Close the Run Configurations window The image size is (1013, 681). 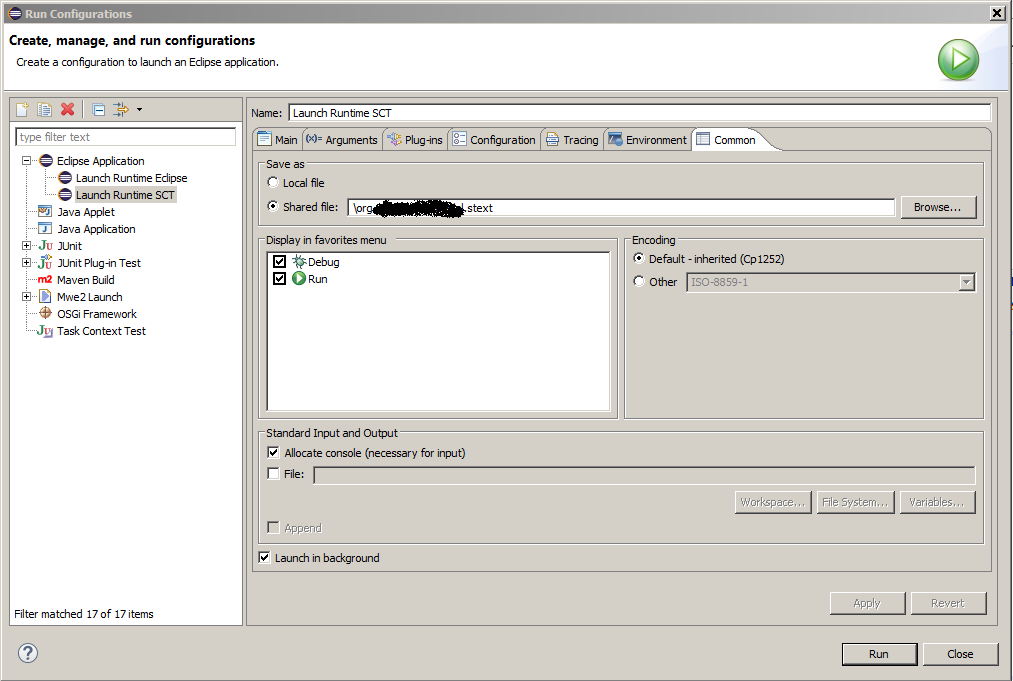997,13
